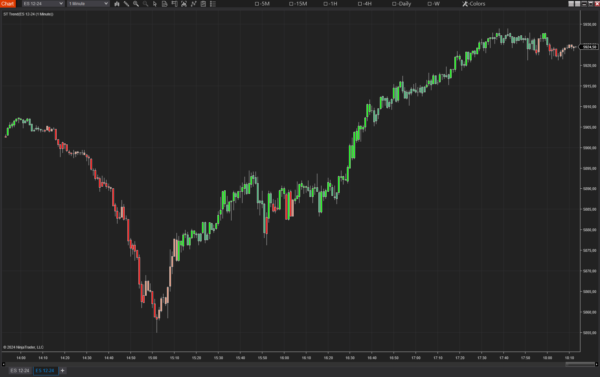The height and width of the screenshot is (377, 600).
Task: Expand the 1 Minute interval dropdown
Action: click(x=88, y=3)
